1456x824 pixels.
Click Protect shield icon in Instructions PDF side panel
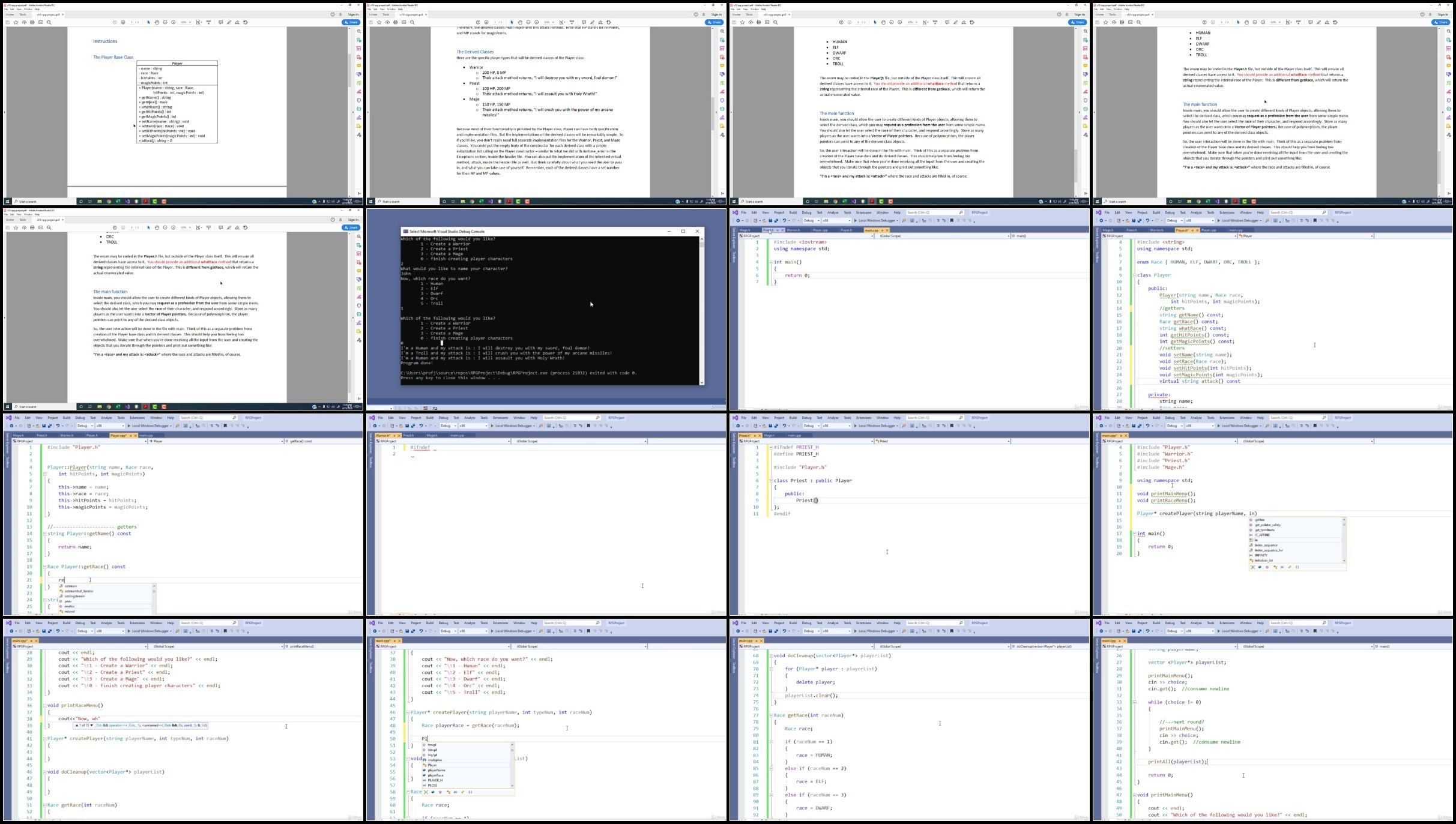tap(359, 100)
